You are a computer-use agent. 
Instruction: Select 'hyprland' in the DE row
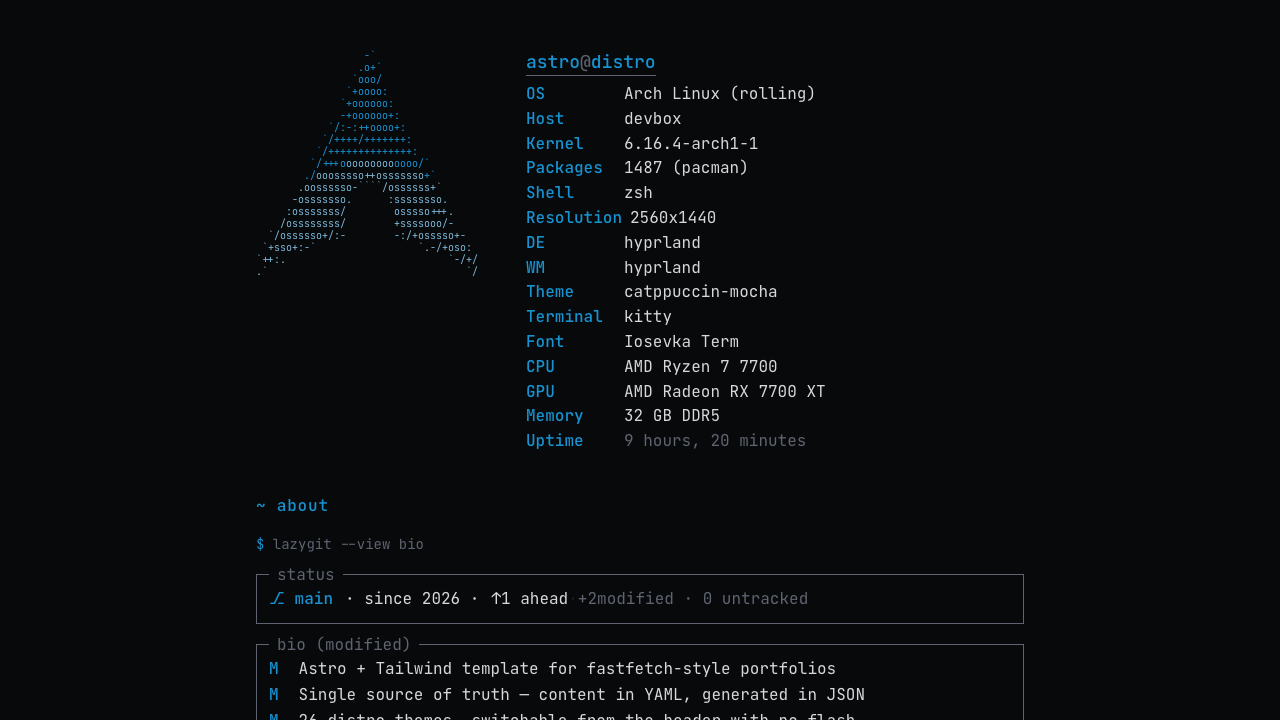(x=662, y=243)
